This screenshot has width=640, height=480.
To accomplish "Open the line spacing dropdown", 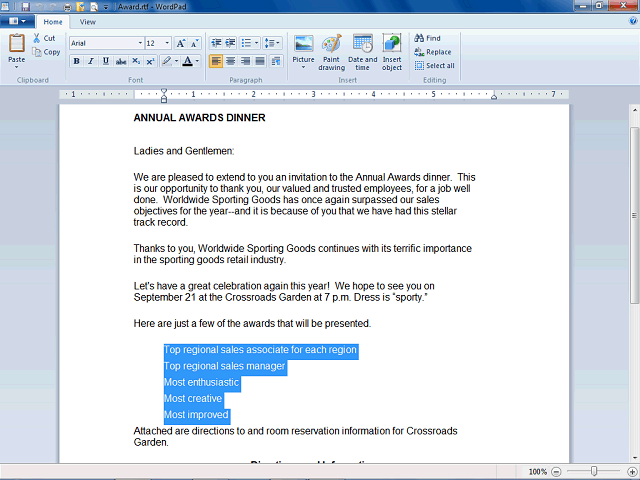I will 272,43.
